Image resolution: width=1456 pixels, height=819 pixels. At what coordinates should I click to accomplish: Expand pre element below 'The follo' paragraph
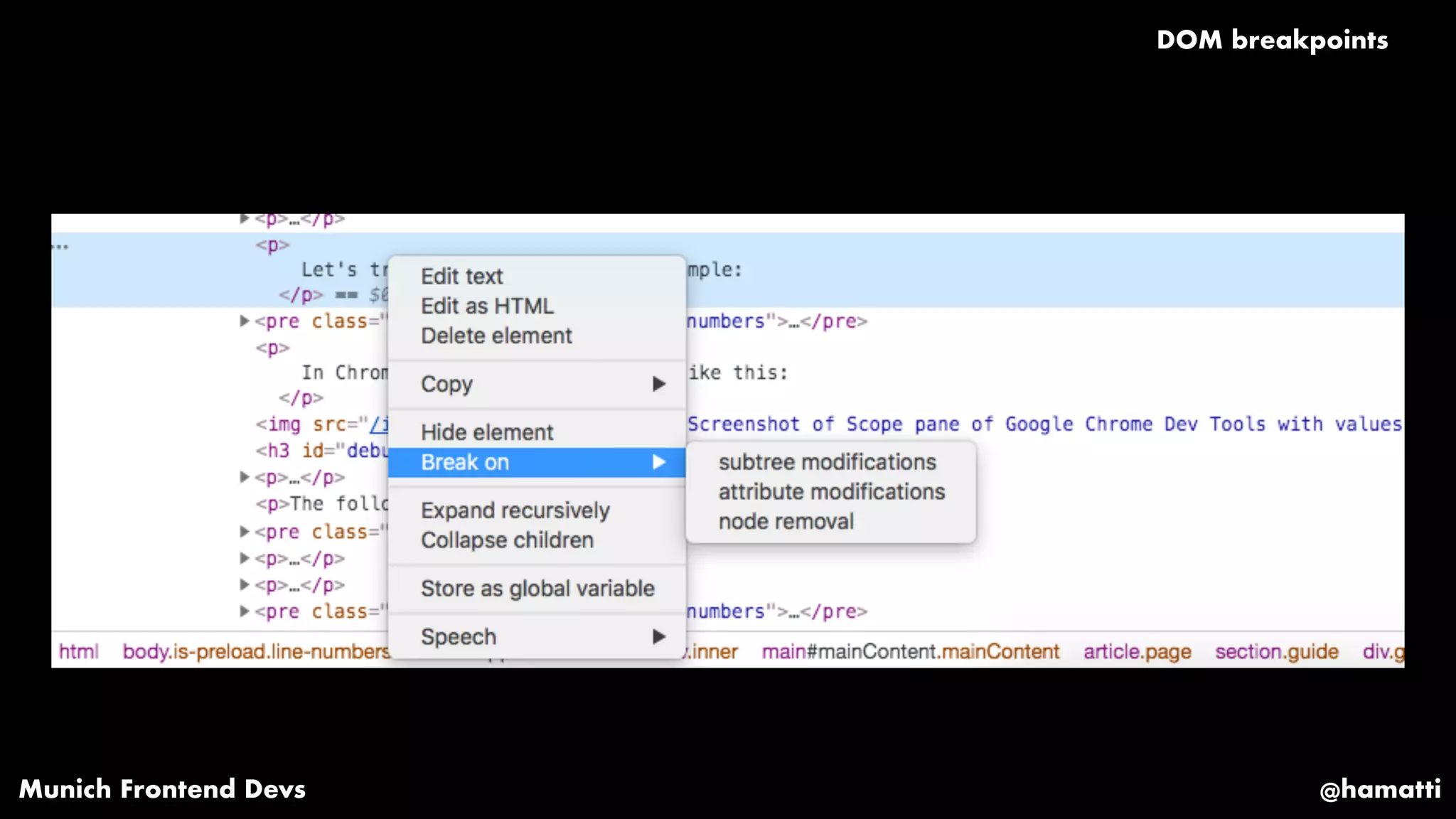click(x=245, y=532)
